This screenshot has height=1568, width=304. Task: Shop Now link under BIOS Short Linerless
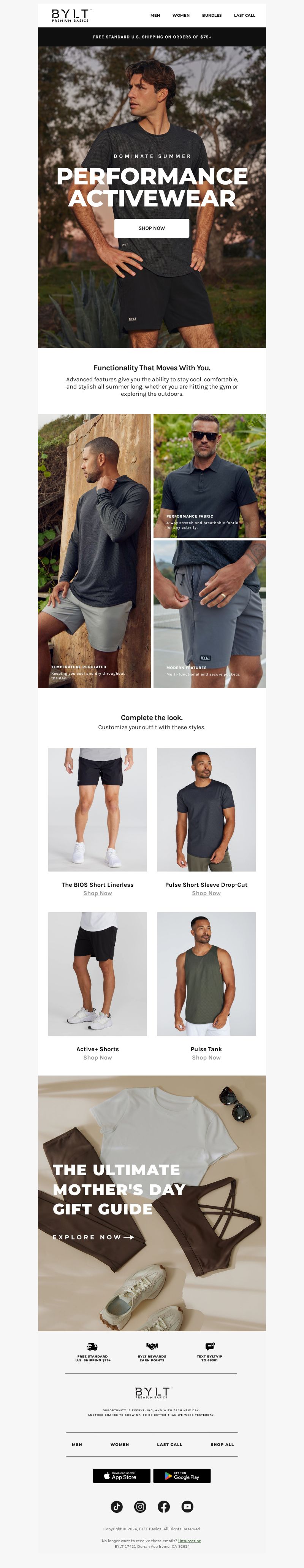97,893
